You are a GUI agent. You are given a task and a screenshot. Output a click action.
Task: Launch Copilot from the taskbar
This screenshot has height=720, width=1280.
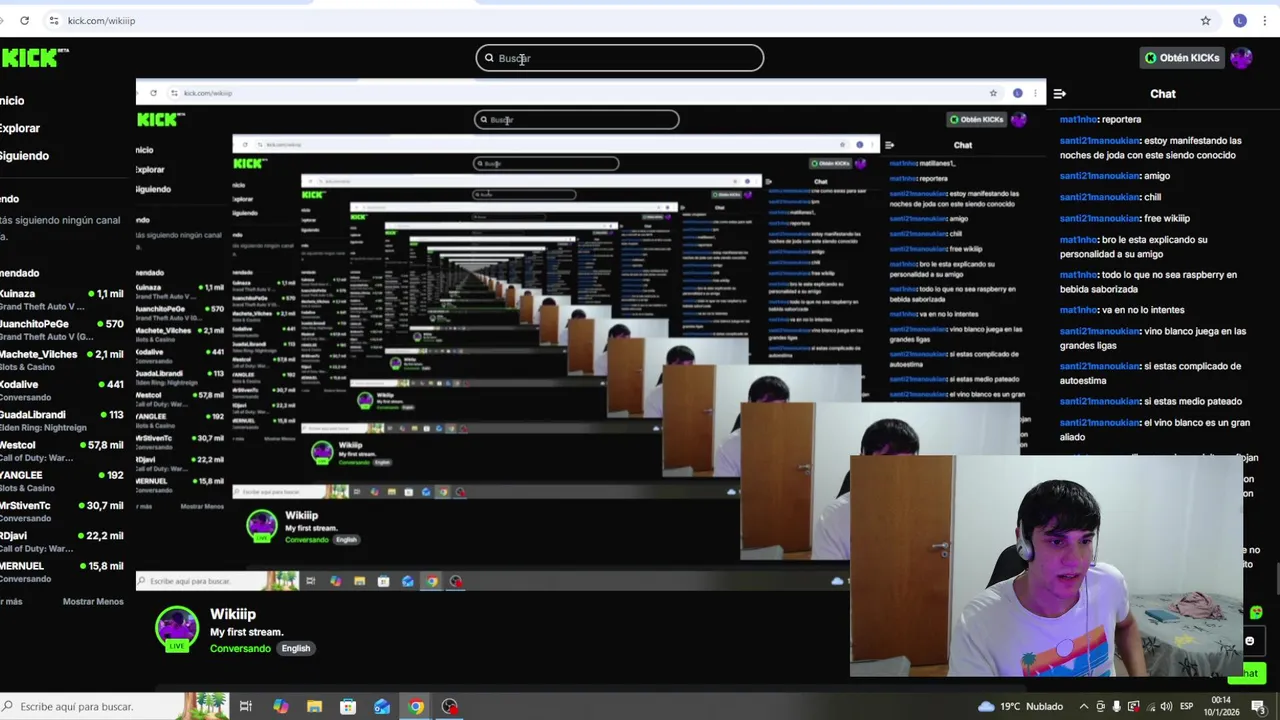[280, 707]
